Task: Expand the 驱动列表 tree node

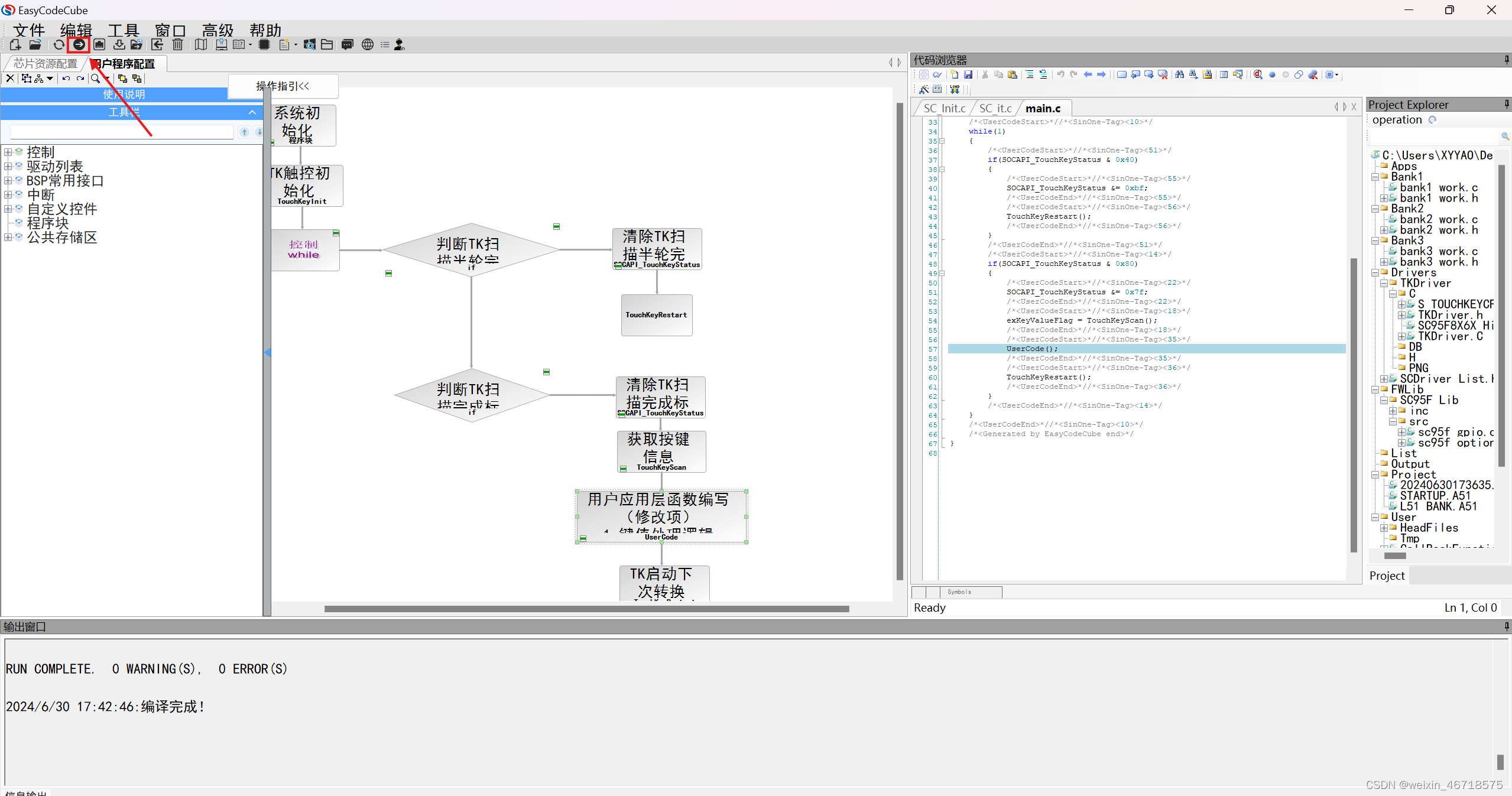Action: 8,167
